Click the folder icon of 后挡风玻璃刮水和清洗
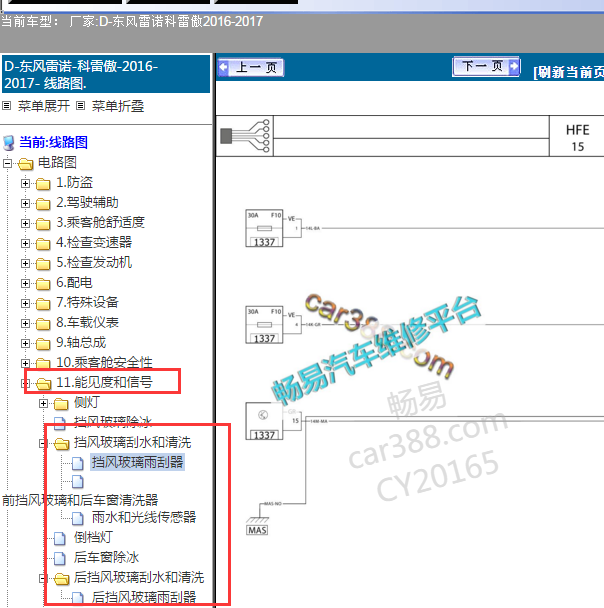Image resolution: width=604 pixels, height=608 pixels. click(61, 579)
